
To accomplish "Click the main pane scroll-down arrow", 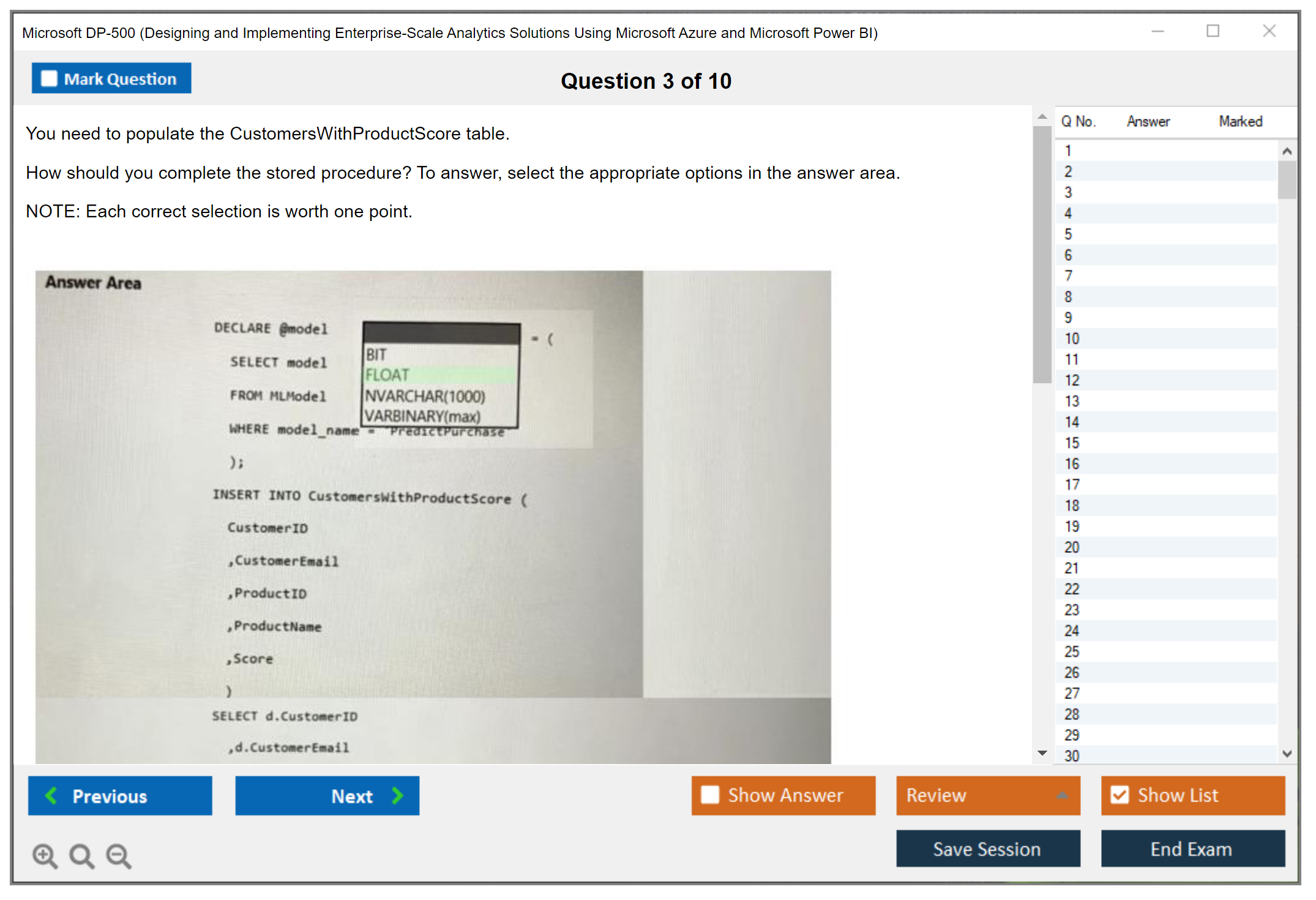I will coord(1042,752).
